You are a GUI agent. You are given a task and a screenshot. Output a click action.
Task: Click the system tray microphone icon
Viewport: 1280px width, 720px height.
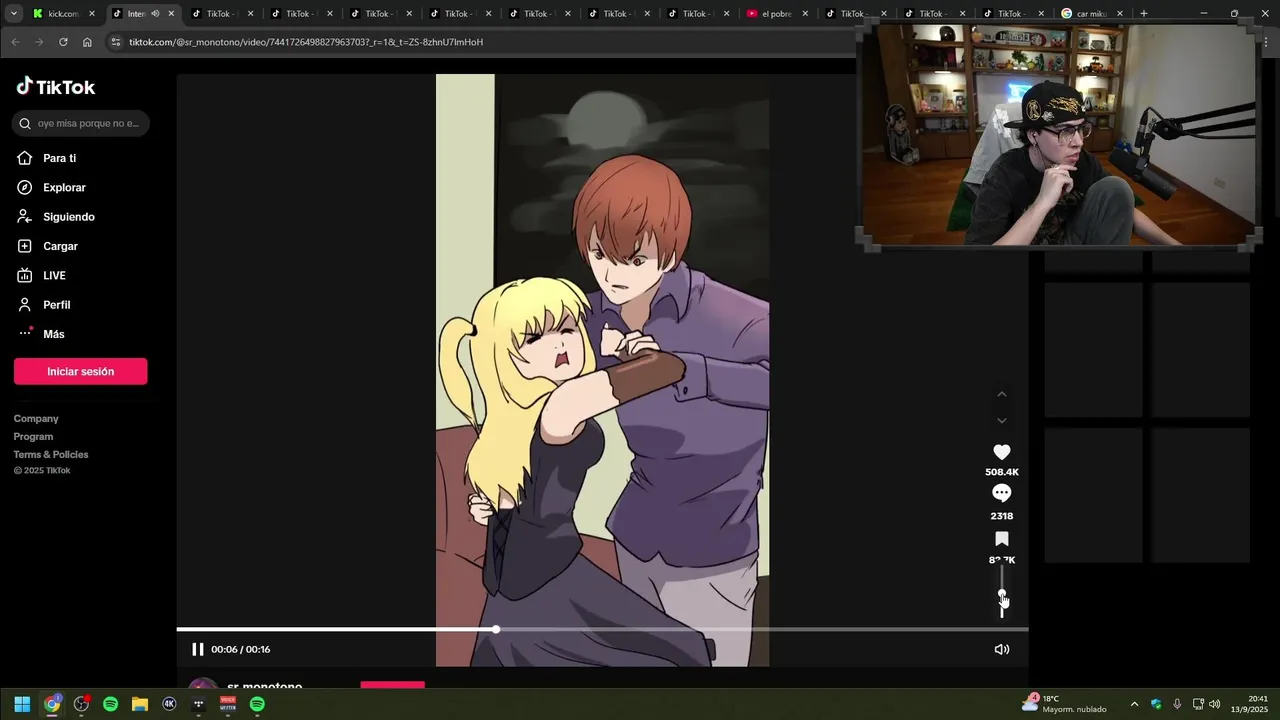point(1177,704)
